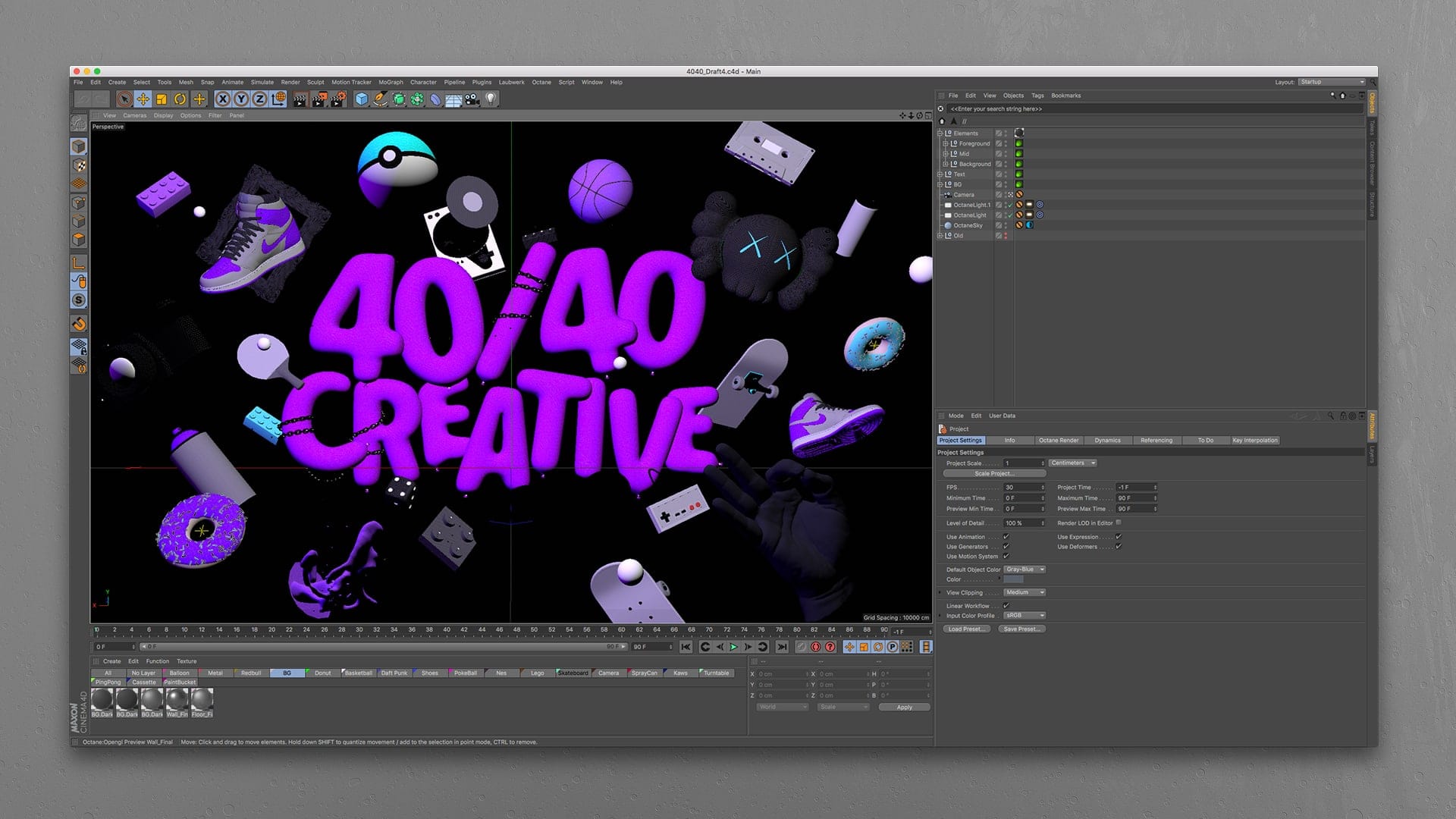Click the project Color swatch
1456x819 pixels.
pos(1014,579)
